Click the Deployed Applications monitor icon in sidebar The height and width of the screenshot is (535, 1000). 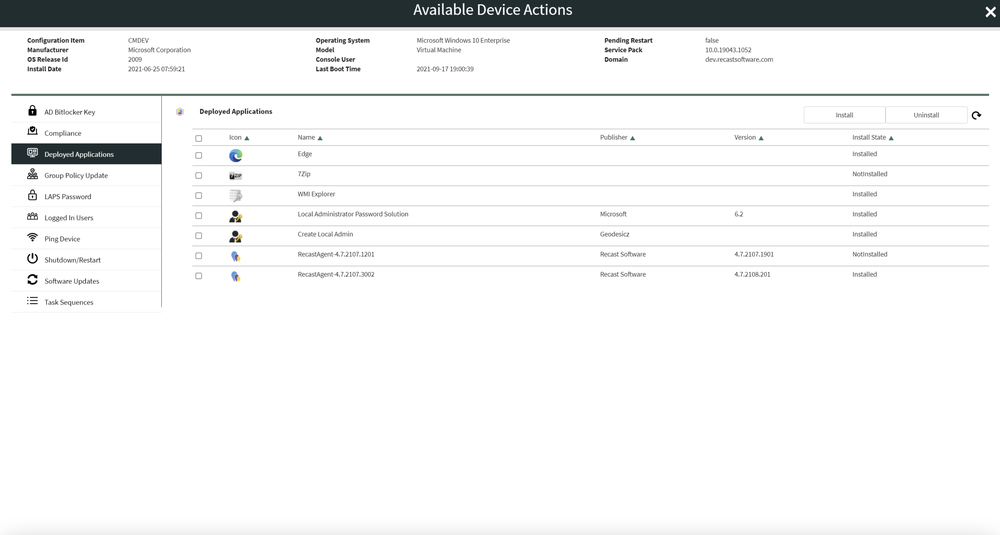(33, 153)
